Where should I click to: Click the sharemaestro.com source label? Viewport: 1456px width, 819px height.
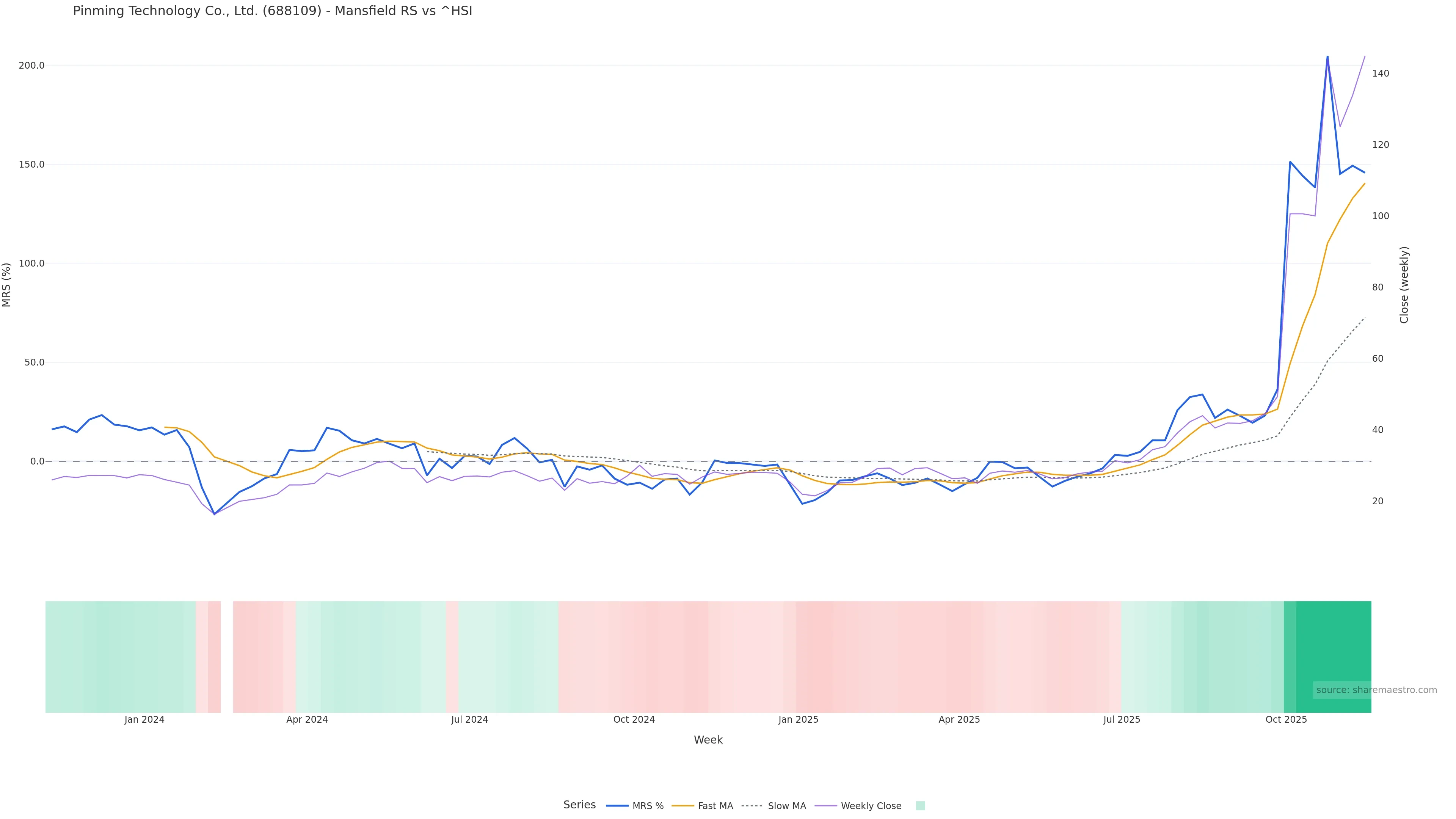[1376, 690]
